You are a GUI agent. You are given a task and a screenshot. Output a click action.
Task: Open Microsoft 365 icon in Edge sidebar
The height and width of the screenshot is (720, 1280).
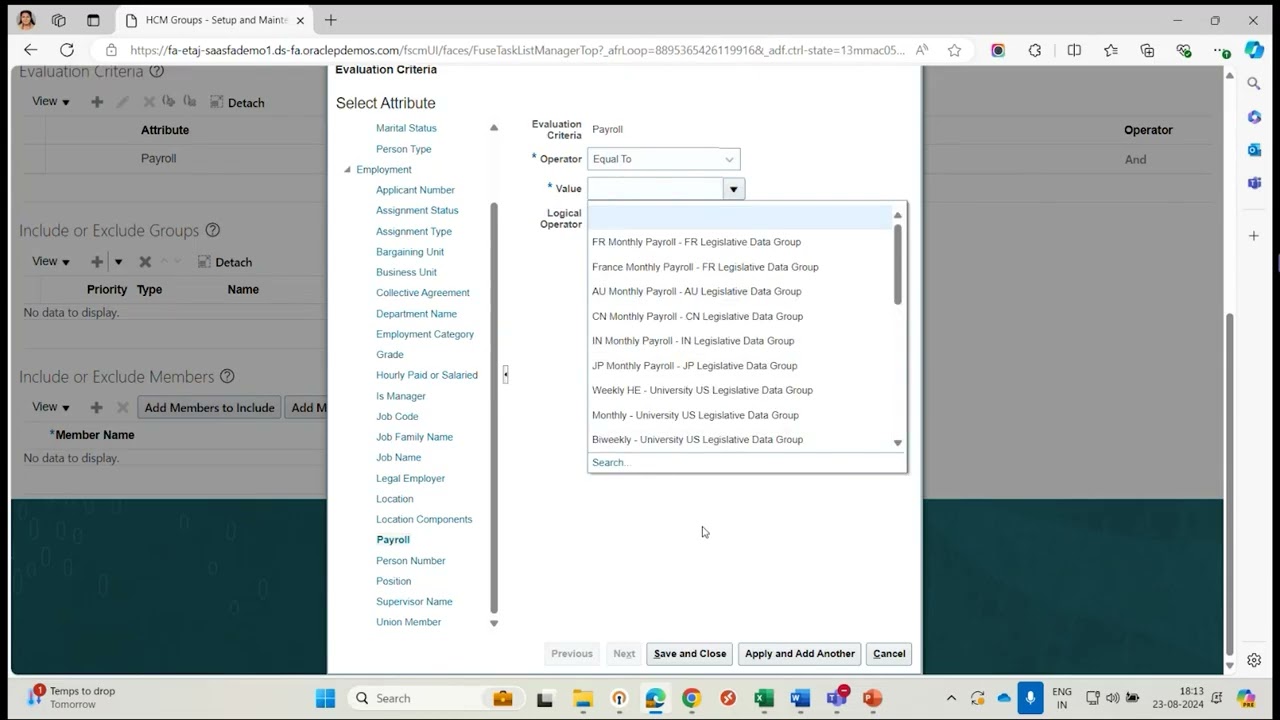[x=1254, y=117]
